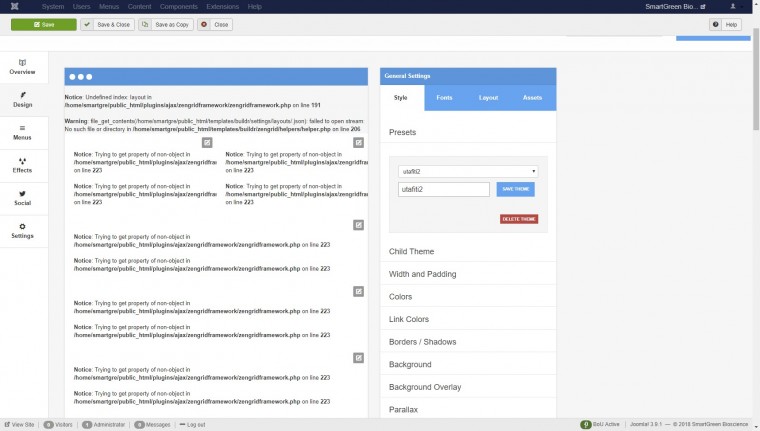Viewport: 760px width, 431px height.
Task: Click General Settings panel header
Action: click(x=468, y=76)
